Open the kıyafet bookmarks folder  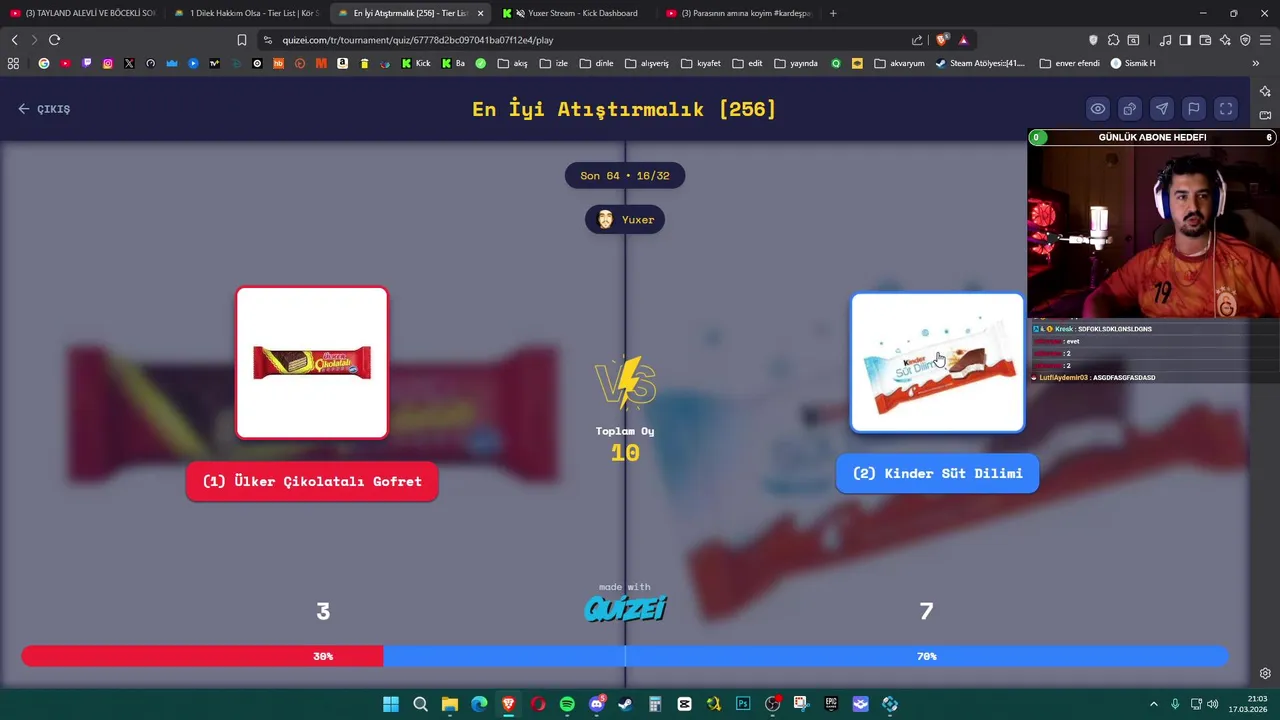click(x=700, y=63)
